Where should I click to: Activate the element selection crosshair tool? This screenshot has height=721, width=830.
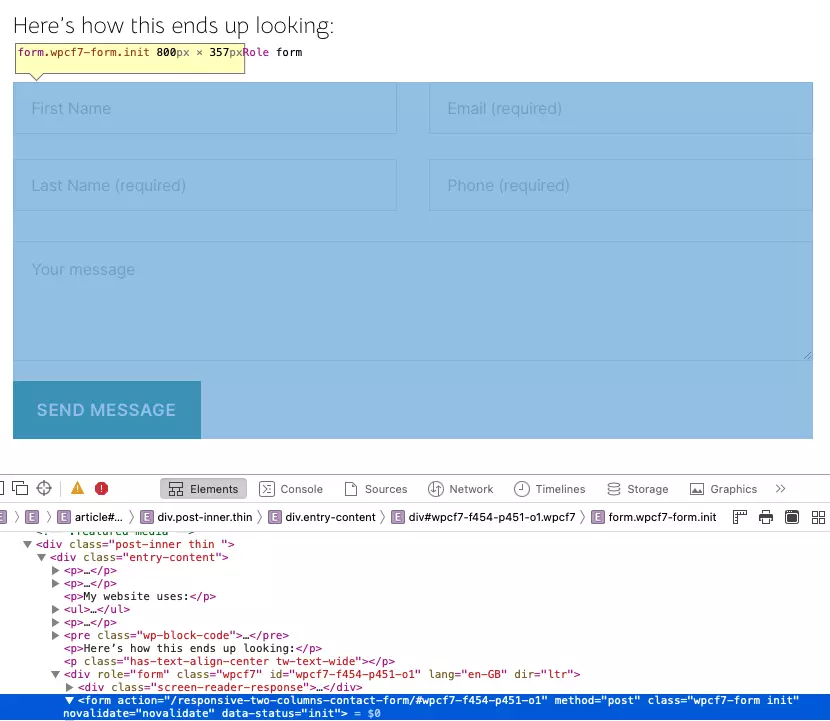44,489
